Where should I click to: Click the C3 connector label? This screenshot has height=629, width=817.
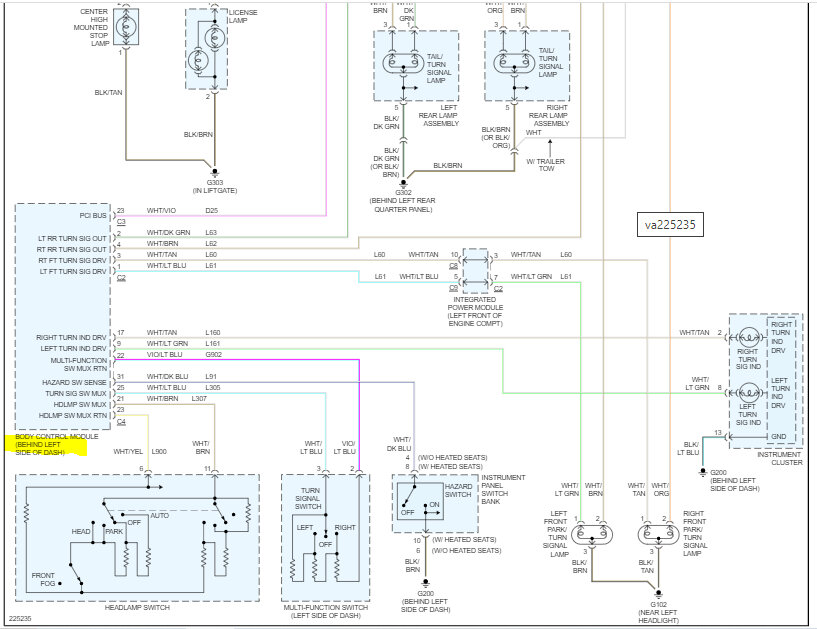121,222
